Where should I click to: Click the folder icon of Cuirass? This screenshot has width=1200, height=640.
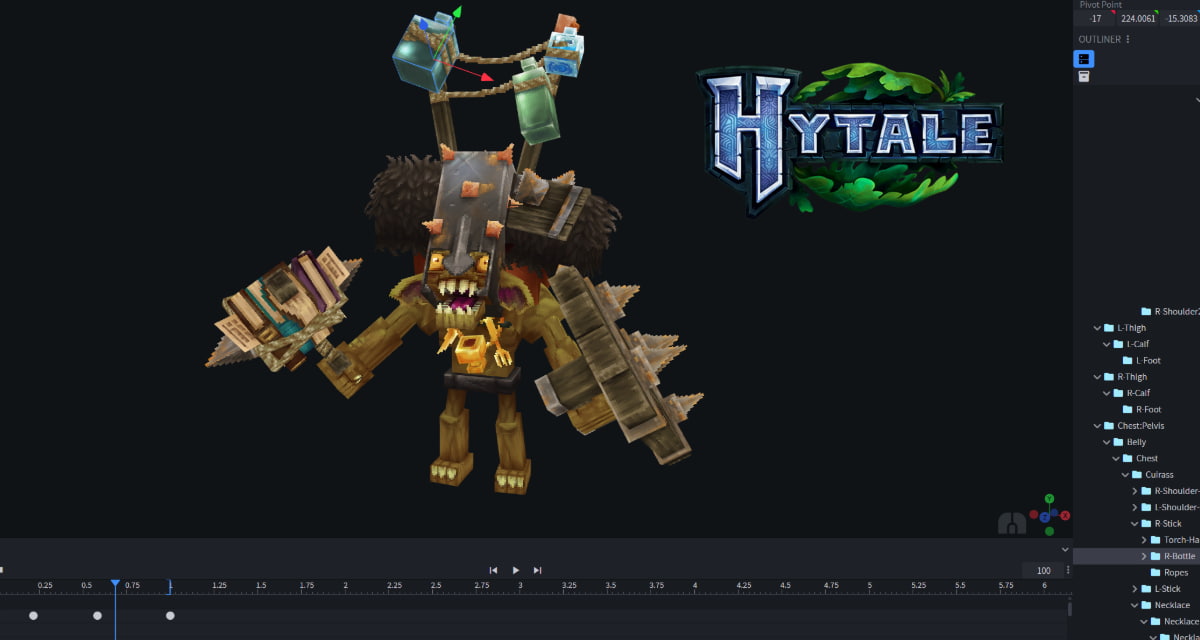pyautogui.click(x=1137, y=475)
